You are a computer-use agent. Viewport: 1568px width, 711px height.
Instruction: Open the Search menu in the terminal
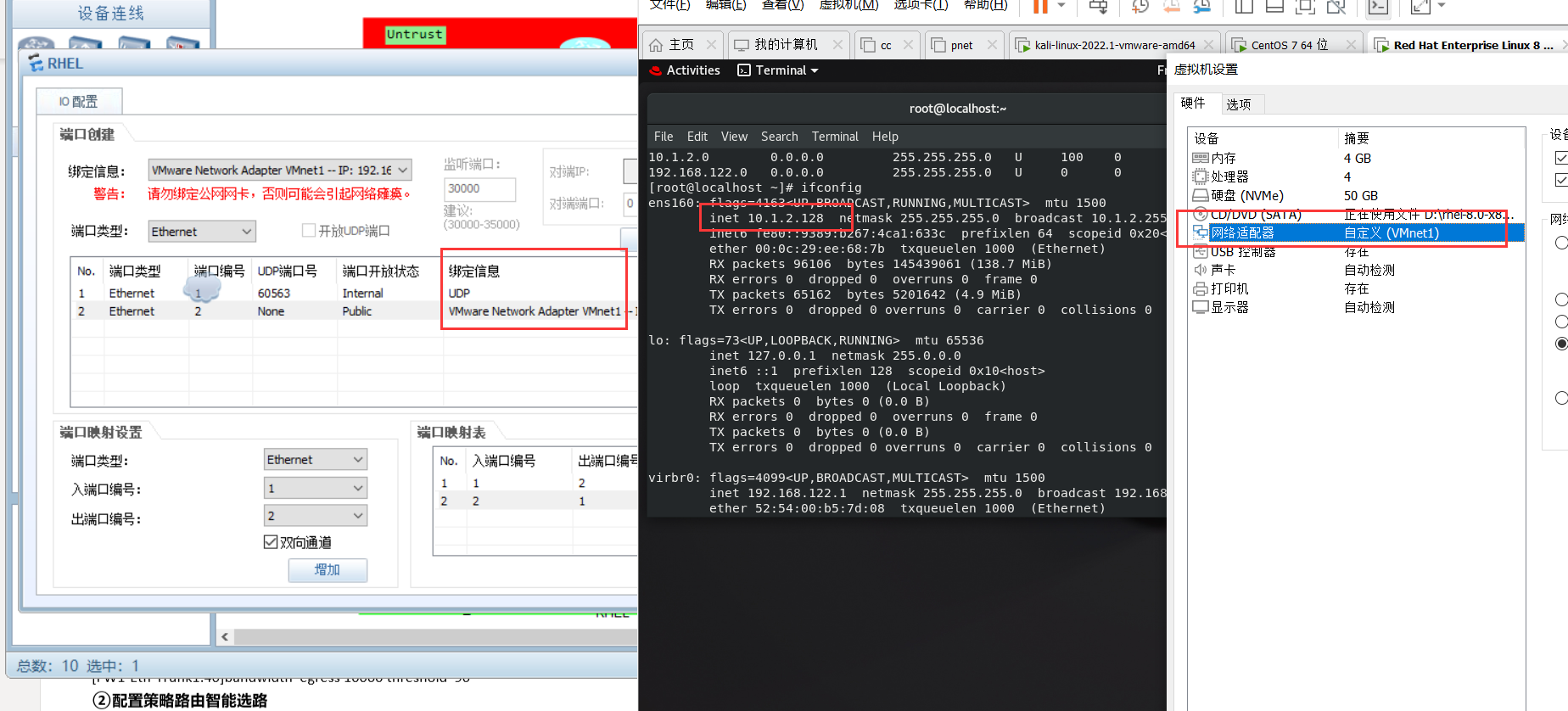[x=779, y=137]
